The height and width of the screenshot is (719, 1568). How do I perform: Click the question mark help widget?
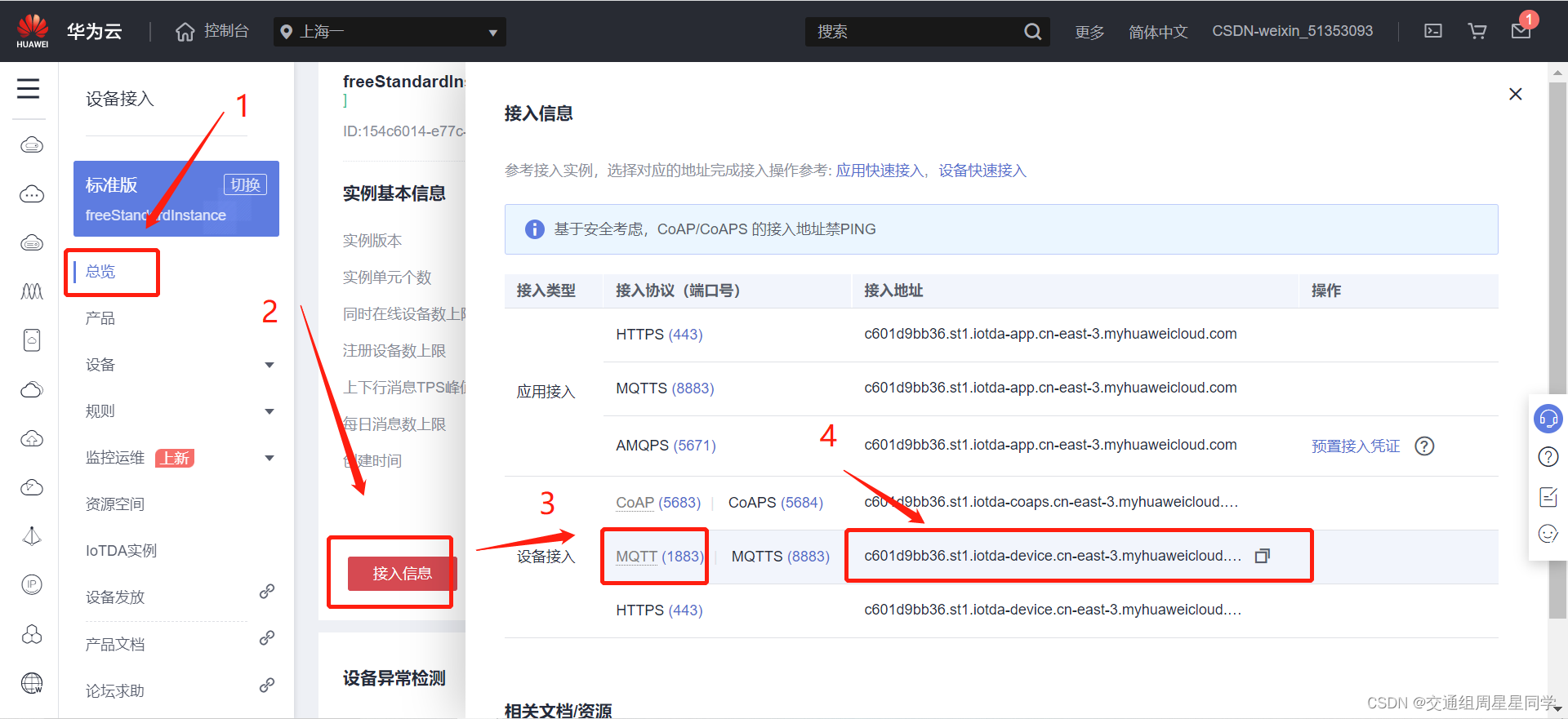(x=1548, y=457)
